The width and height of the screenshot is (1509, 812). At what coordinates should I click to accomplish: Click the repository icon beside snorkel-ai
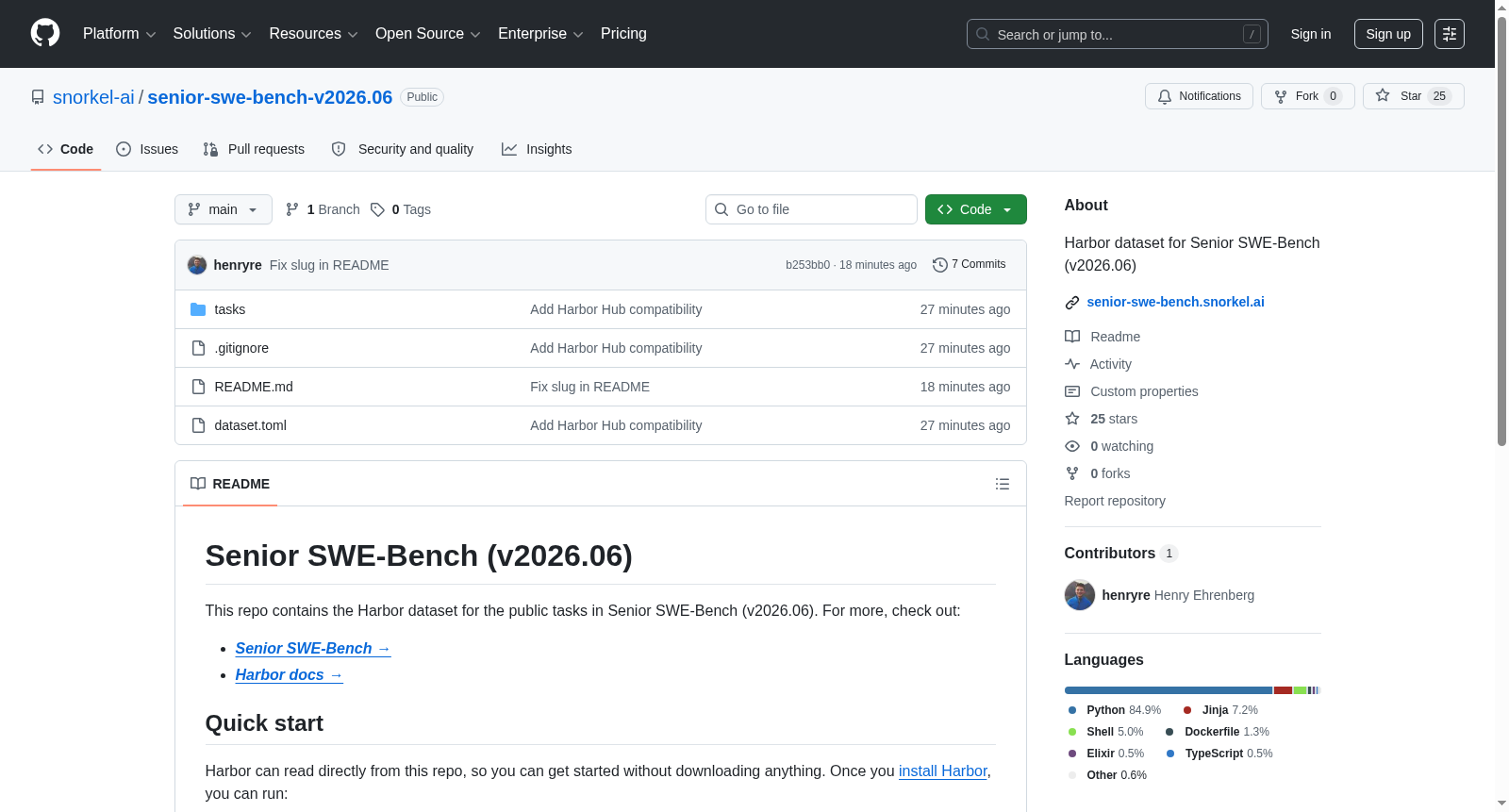click(38, 97)
